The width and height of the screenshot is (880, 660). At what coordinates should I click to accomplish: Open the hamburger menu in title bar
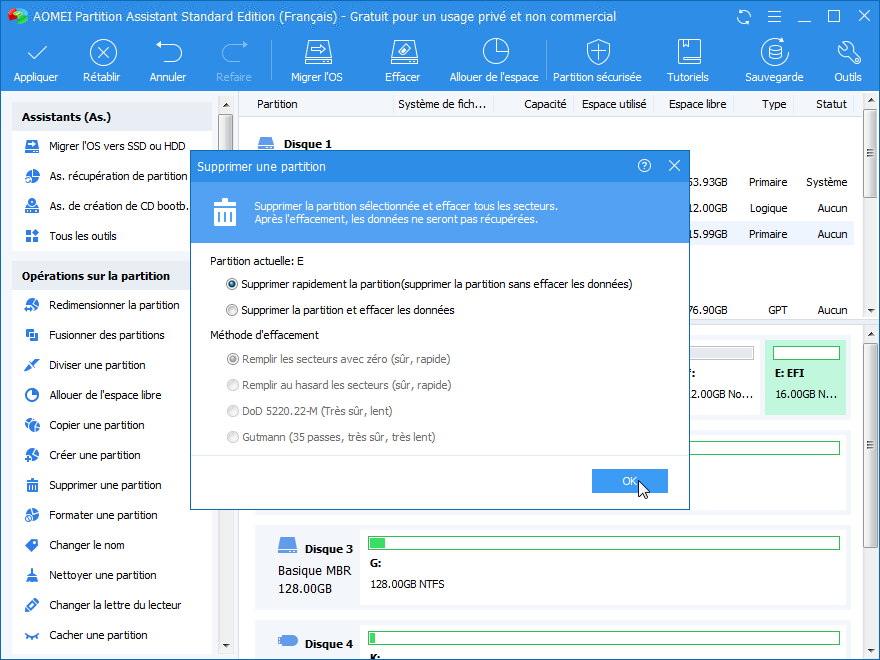click(x=774, y=17)
